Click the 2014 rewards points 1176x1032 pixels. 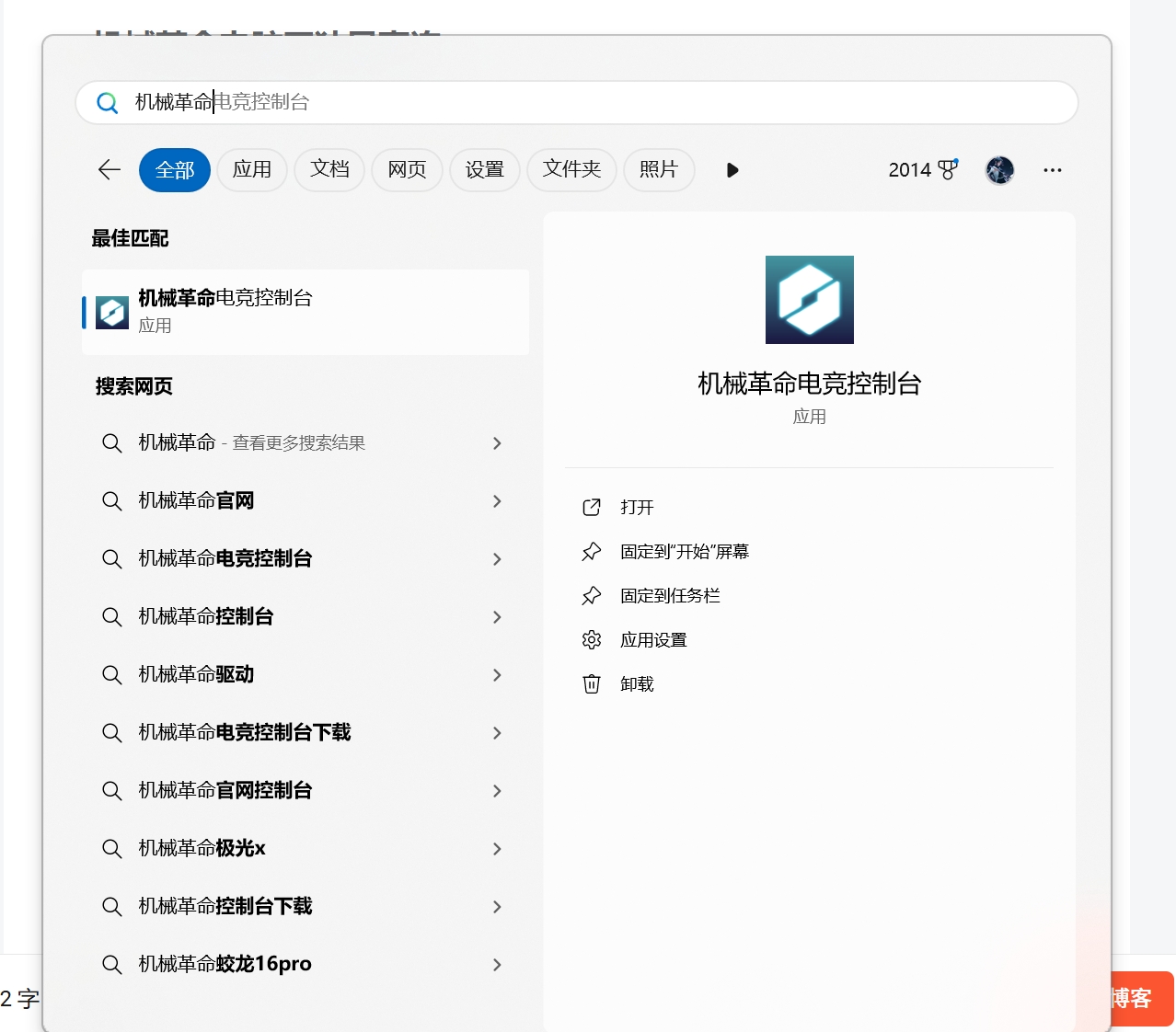point(910,170)
